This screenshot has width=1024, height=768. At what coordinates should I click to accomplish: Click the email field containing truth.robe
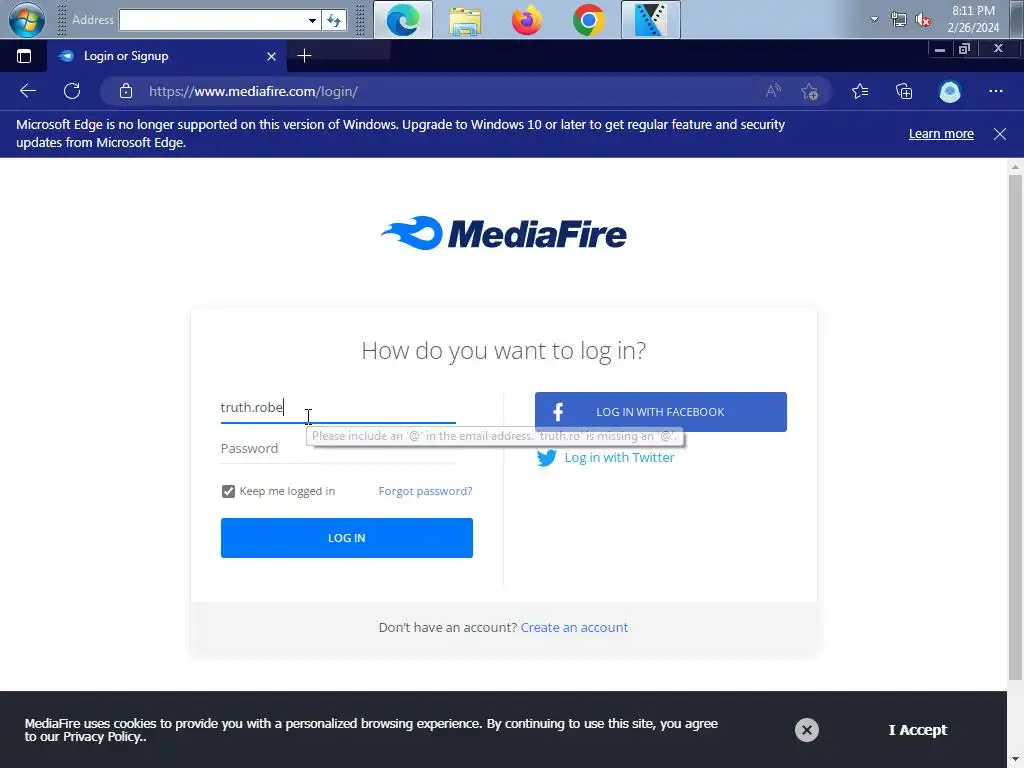tap(338, 408)
